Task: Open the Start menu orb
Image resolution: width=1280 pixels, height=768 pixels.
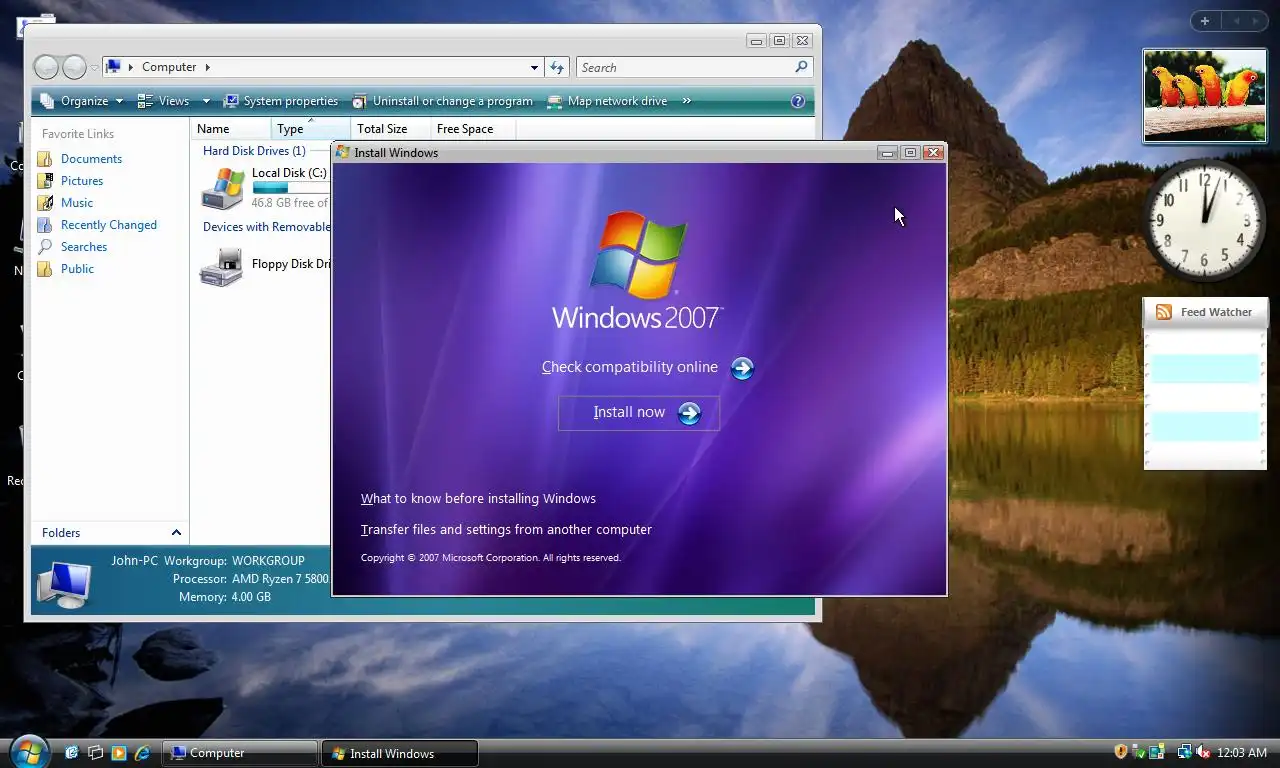Action: [27, 751]
